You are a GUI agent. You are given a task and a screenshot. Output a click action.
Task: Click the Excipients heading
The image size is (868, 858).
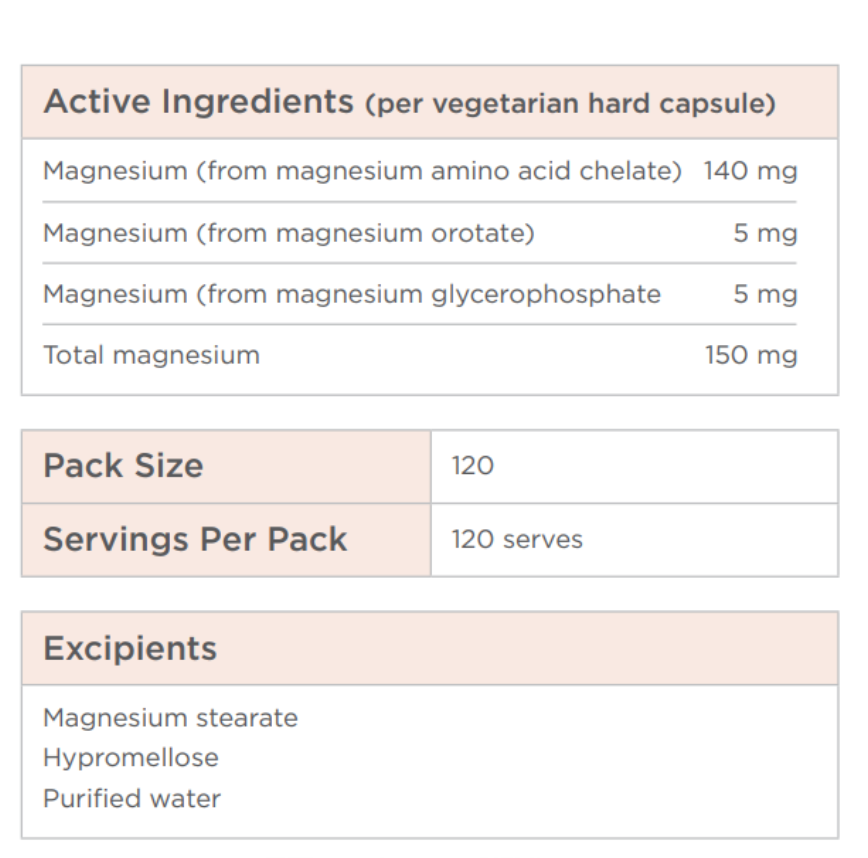point(130,648)
